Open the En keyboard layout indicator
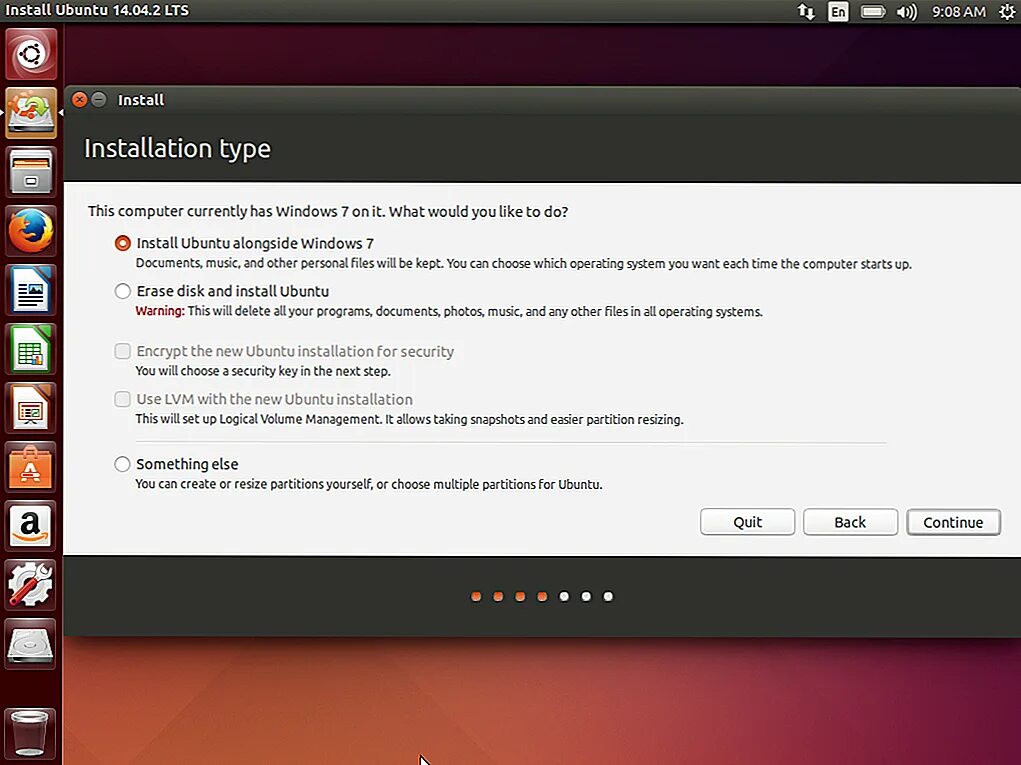Screen dimensions: 1021x765 point(838,12)
